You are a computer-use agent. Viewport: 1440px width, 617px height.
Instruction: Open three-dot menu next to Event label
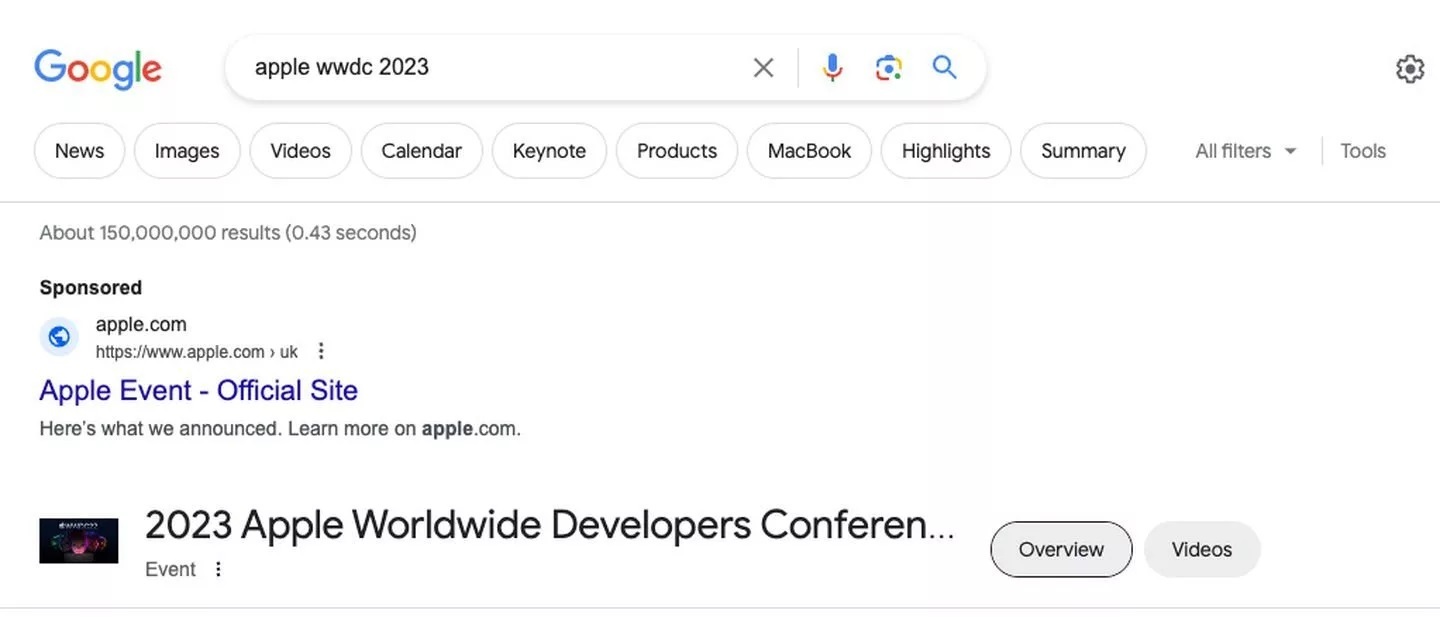pos(218,569)
